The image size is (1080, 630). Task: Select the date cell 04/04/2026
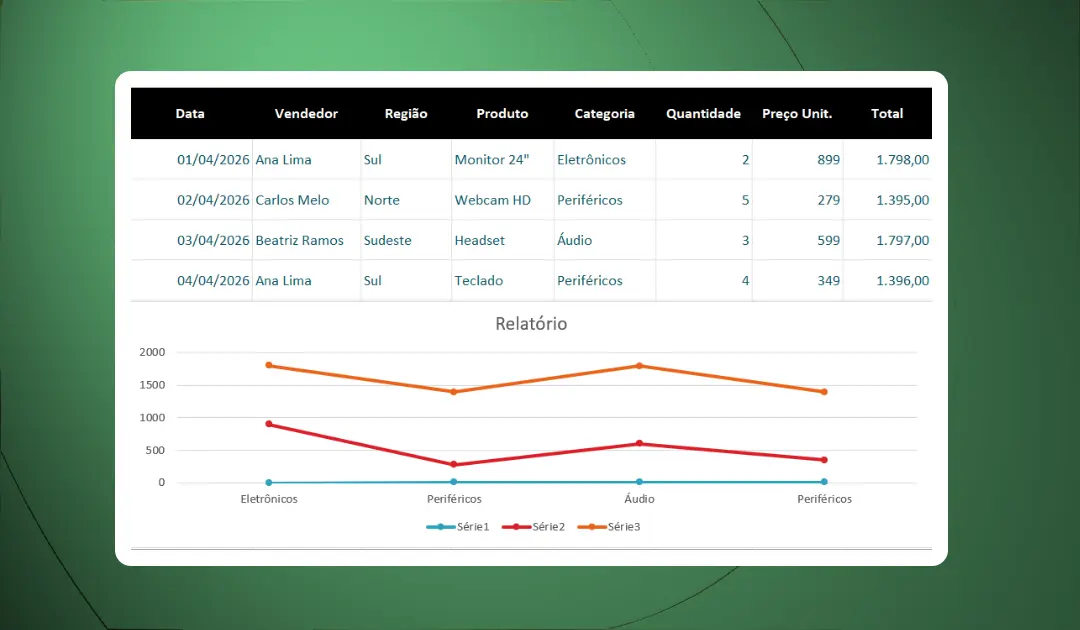213,281
